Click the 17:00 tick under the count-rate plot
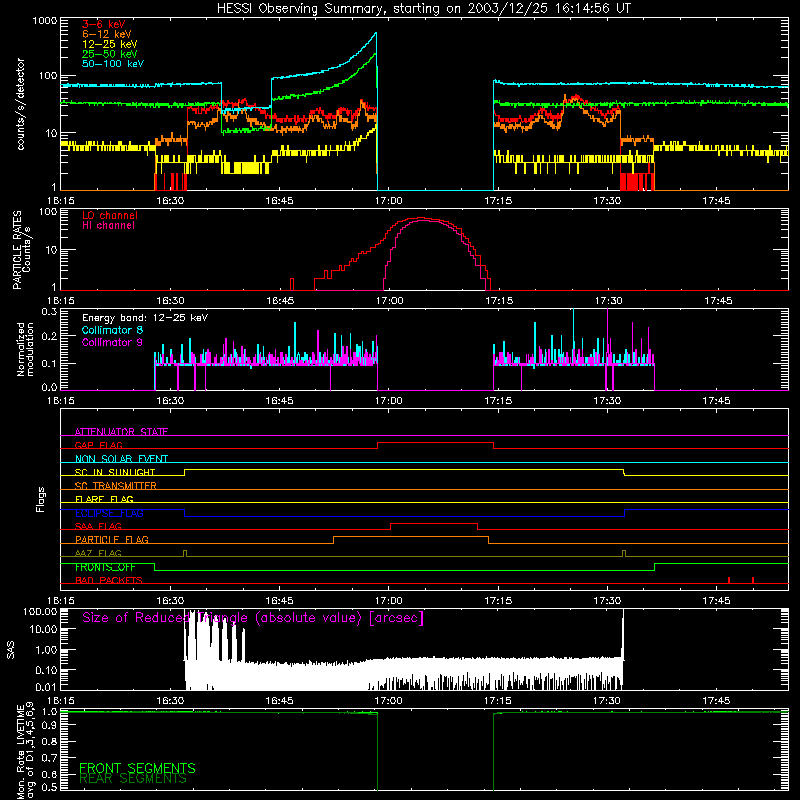The image size is (800, 800). (x=389, y=201)
